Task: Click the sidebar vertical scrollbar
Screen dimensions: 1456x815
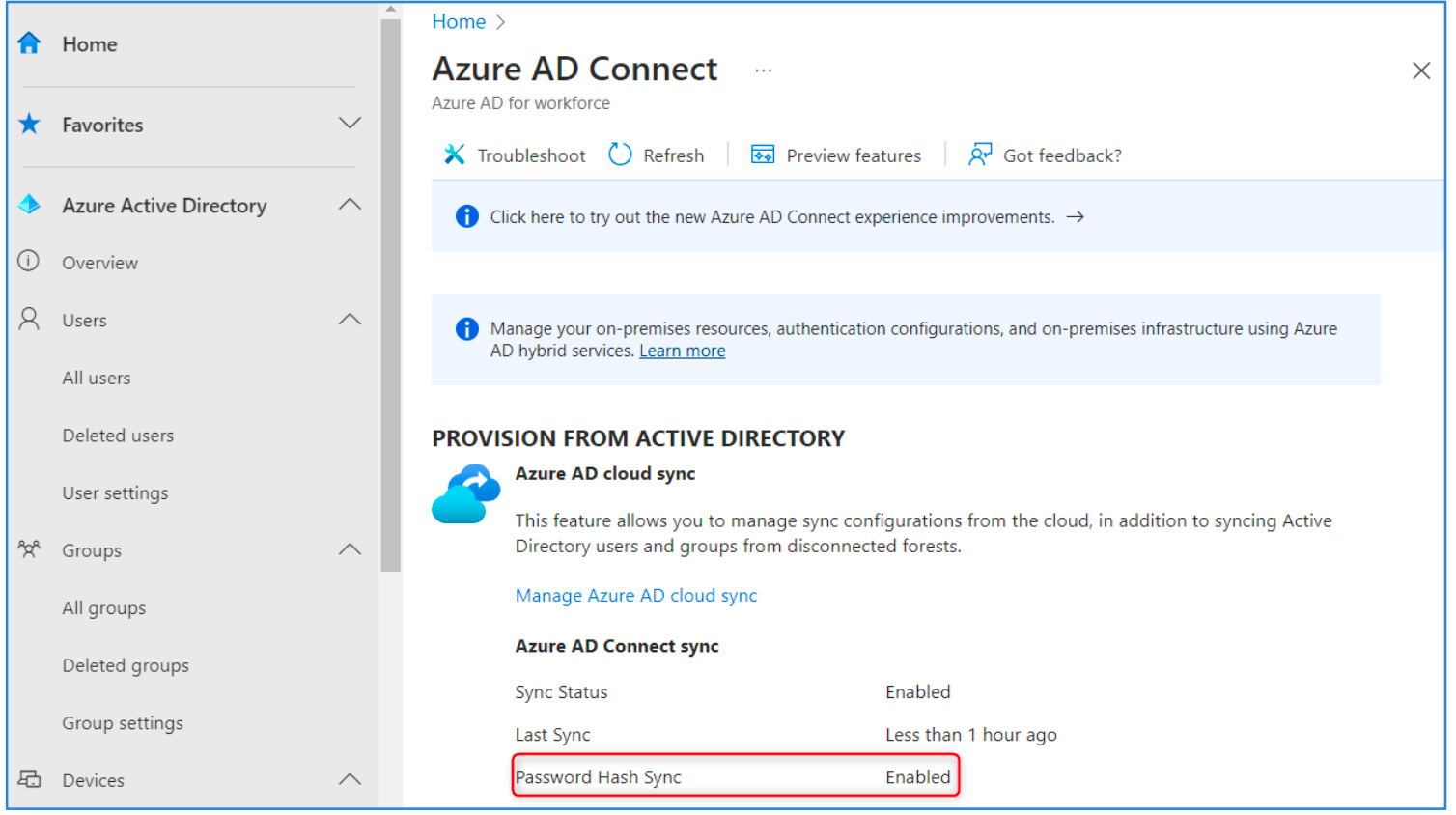Action: pos(390,290)
